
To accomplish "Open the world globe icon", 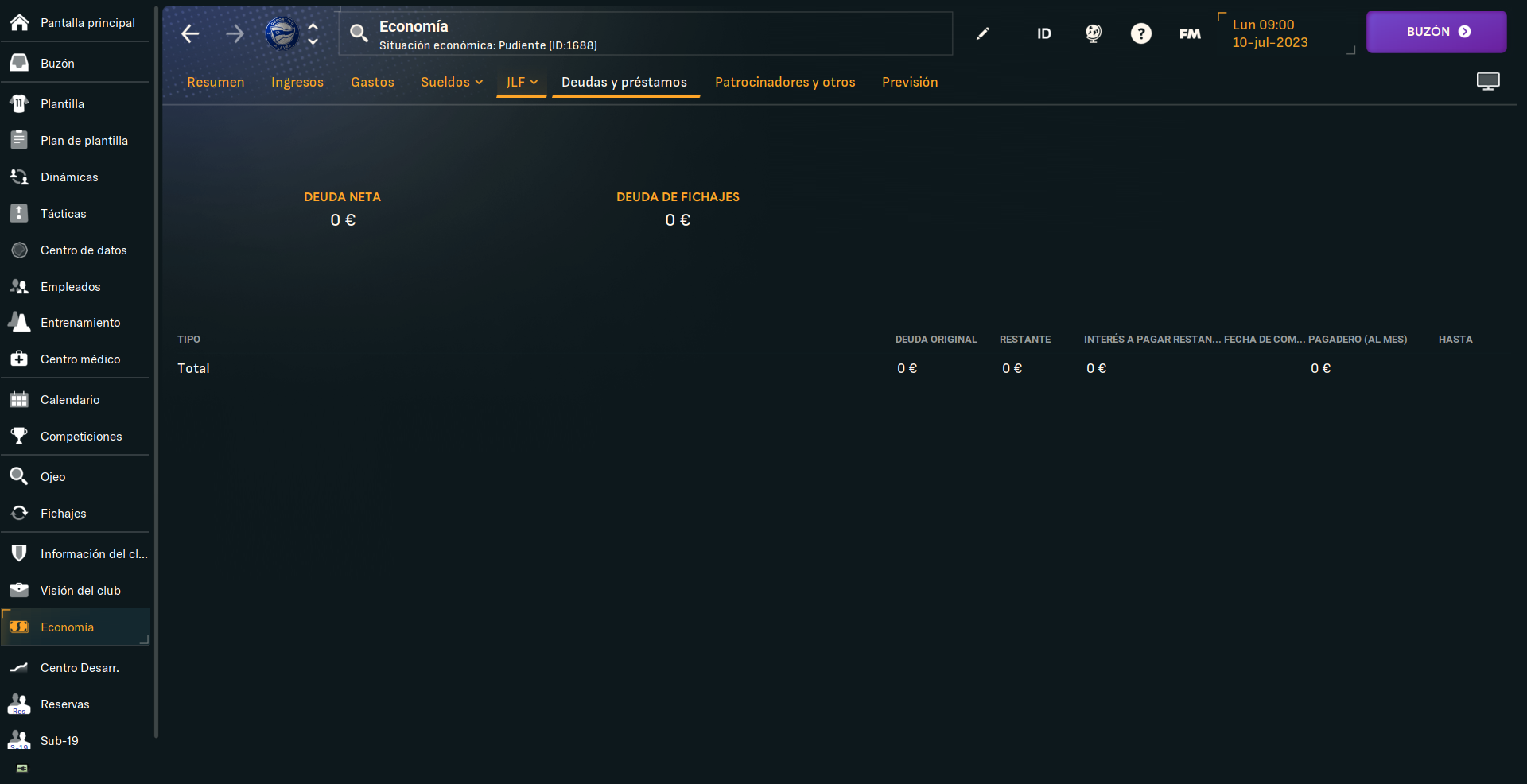I will 1094,33.
